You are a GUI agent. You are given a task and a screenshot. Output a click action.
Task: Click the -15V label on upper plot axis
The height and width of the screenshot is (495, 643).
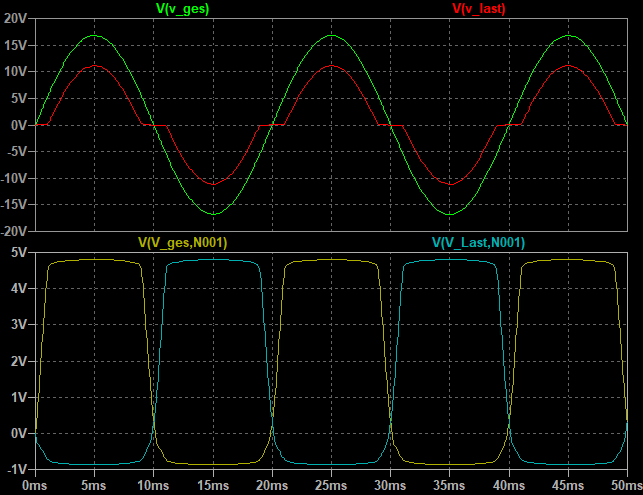[x=14, y=204]
